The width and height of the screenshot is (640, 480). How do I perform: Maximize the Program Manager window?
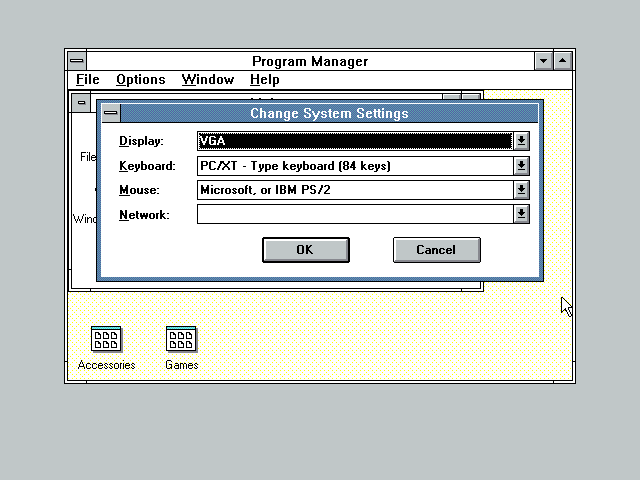tap(563, 61)
